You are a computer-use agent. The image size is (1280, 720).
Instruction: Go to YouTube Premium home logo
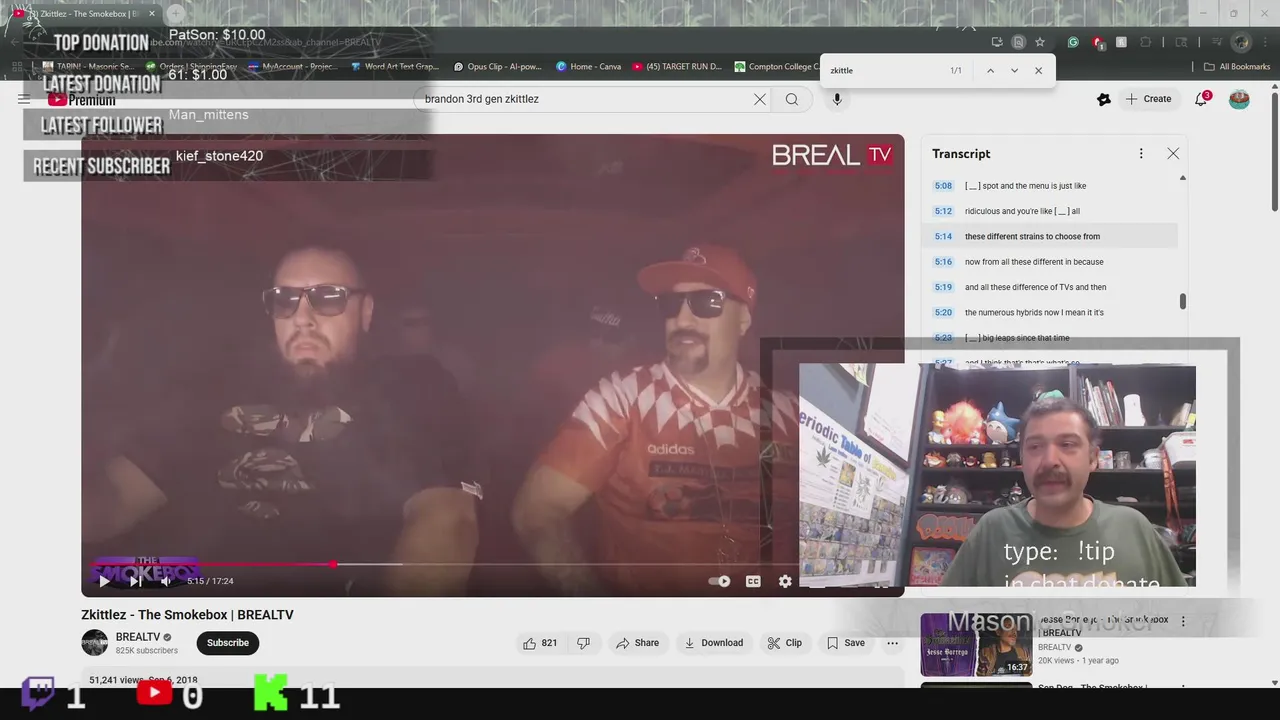click(x=81, y=100)
